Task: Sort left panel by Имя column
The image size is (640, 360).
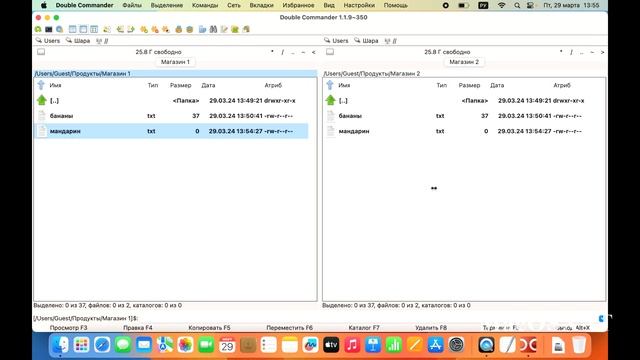Action: [x=55, y=85]
